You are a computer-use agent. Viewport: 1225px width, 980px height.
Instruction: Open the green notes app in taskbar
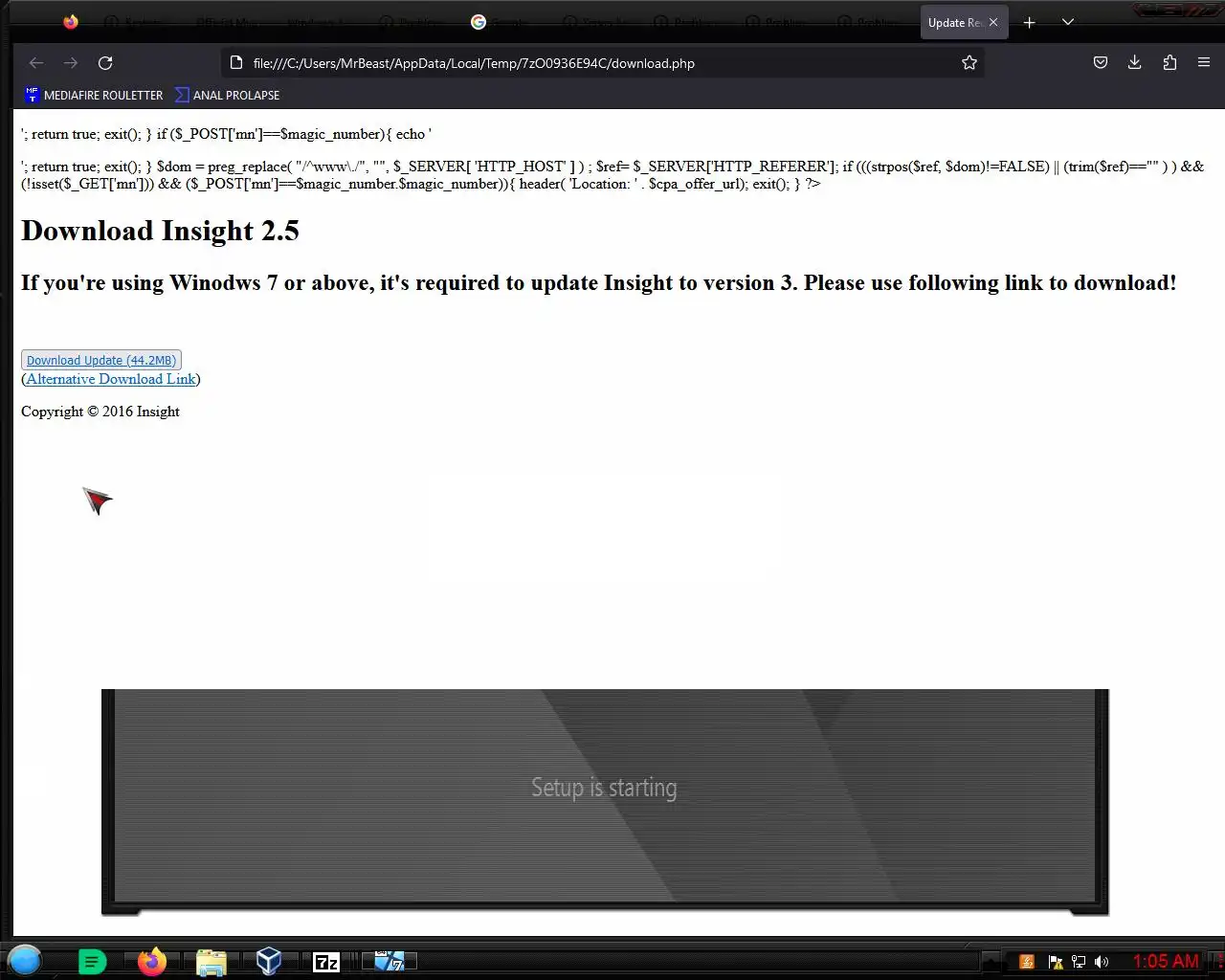tap(92, 962)
